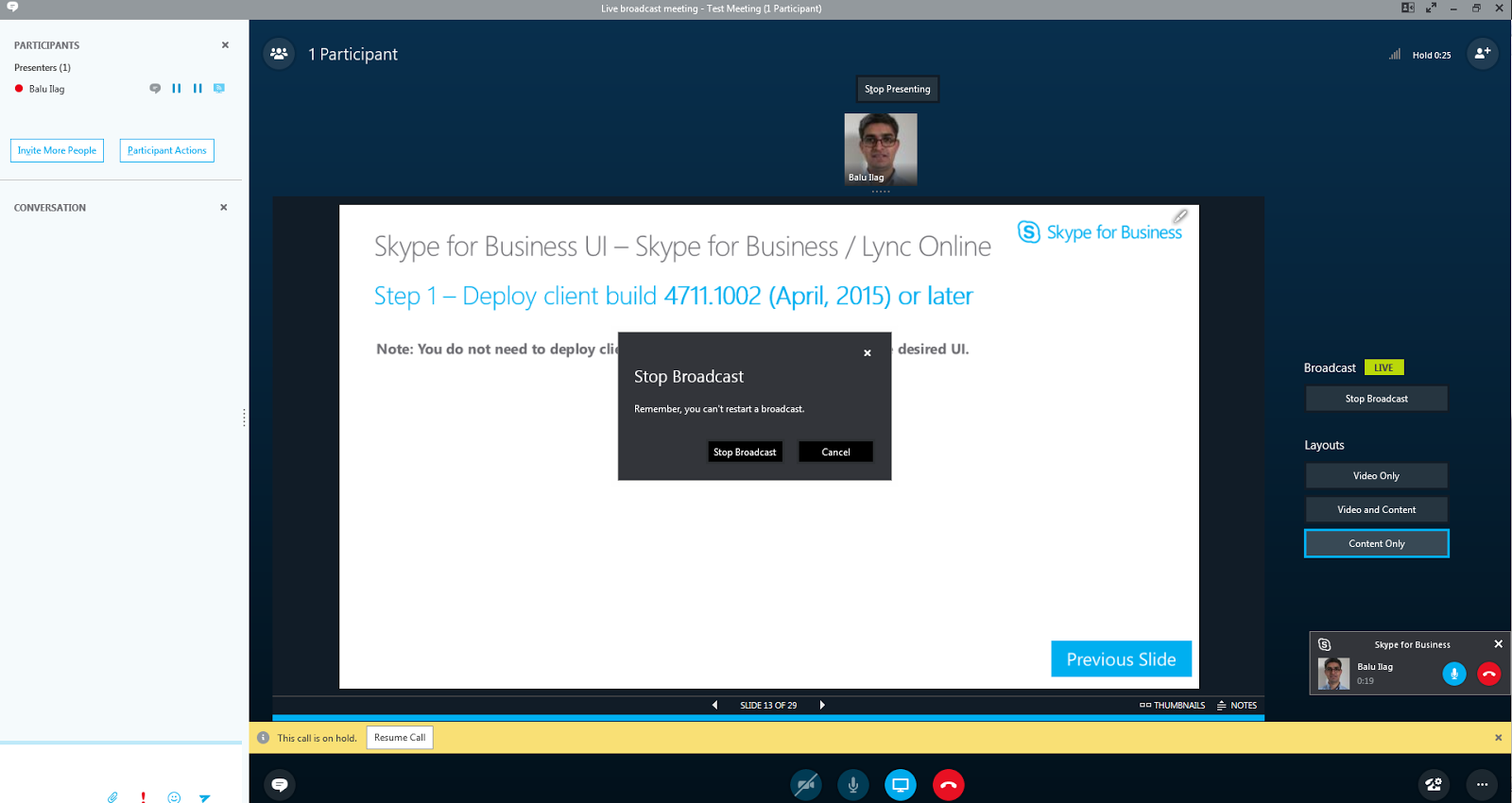Set high importance exclamation icon
This screenshot has width=1512, height=803.
click(143, 797)
